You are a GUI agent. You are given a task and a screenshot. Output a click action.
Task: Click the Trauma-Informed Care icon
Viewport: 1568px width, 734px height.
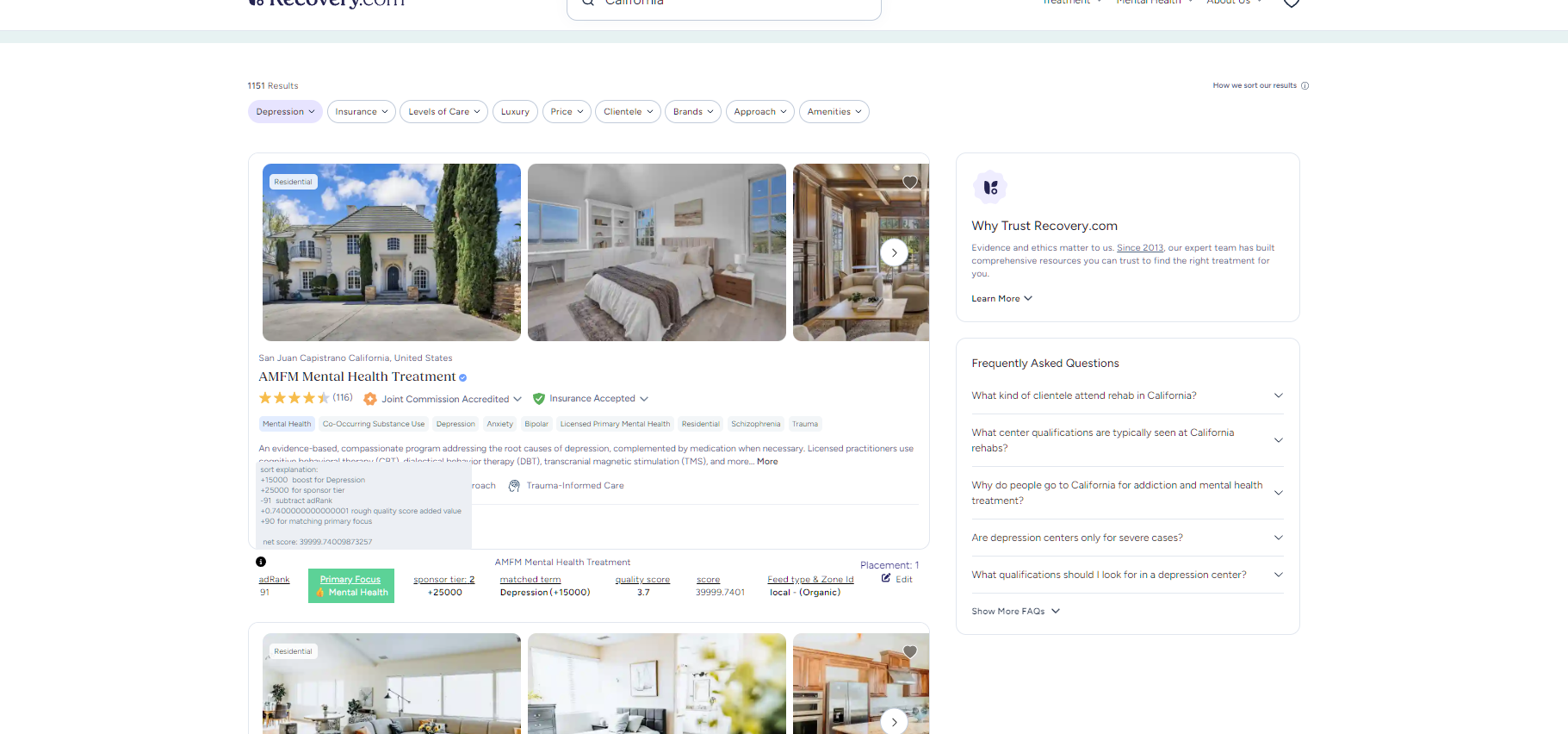click(x=514, y=486)
